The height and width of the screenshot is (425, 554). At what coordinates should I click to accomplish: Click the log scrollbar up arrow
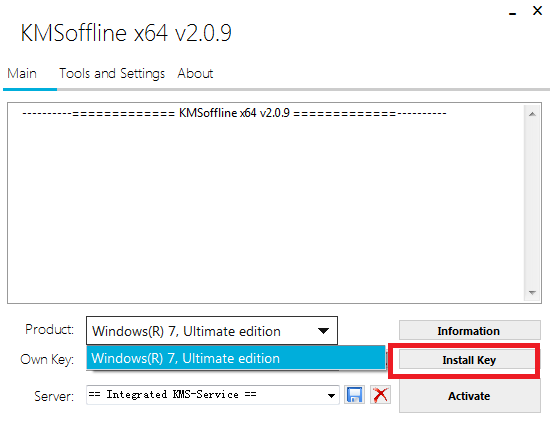[x=532, y=114]
